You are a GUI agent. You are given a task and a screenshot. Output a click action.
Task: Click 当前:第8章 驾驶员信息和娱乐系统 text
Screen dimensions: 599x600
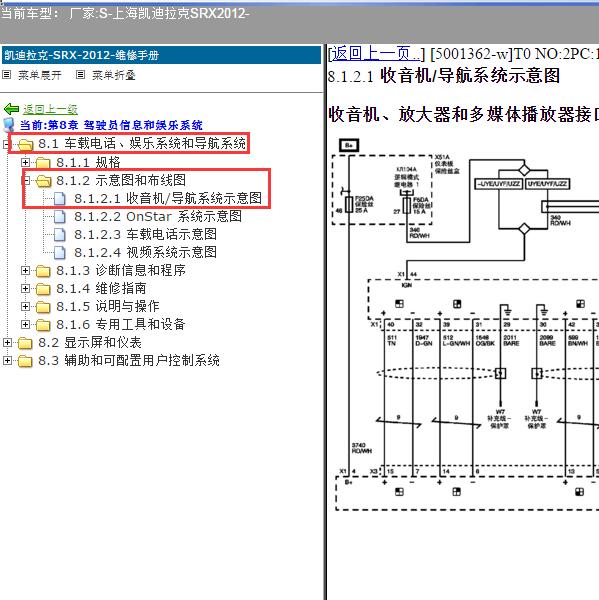point(111,125)
